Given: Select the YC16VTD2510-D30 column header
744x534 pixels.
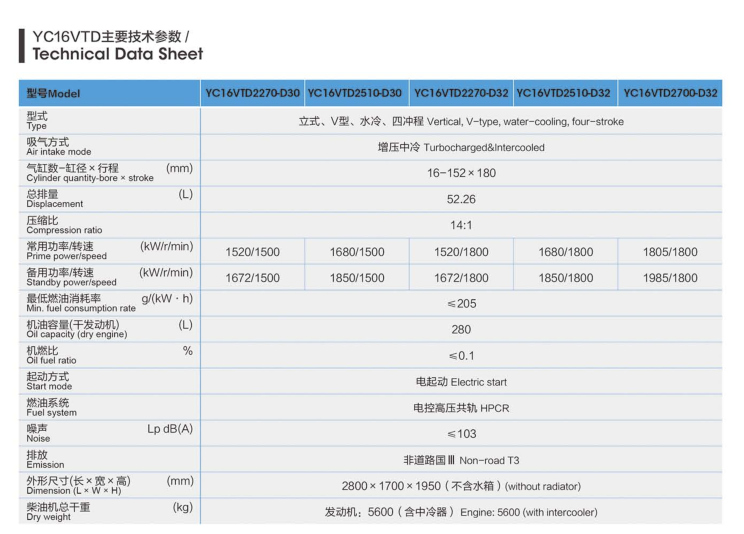Looking at the screenshot, I should point(355,93).
